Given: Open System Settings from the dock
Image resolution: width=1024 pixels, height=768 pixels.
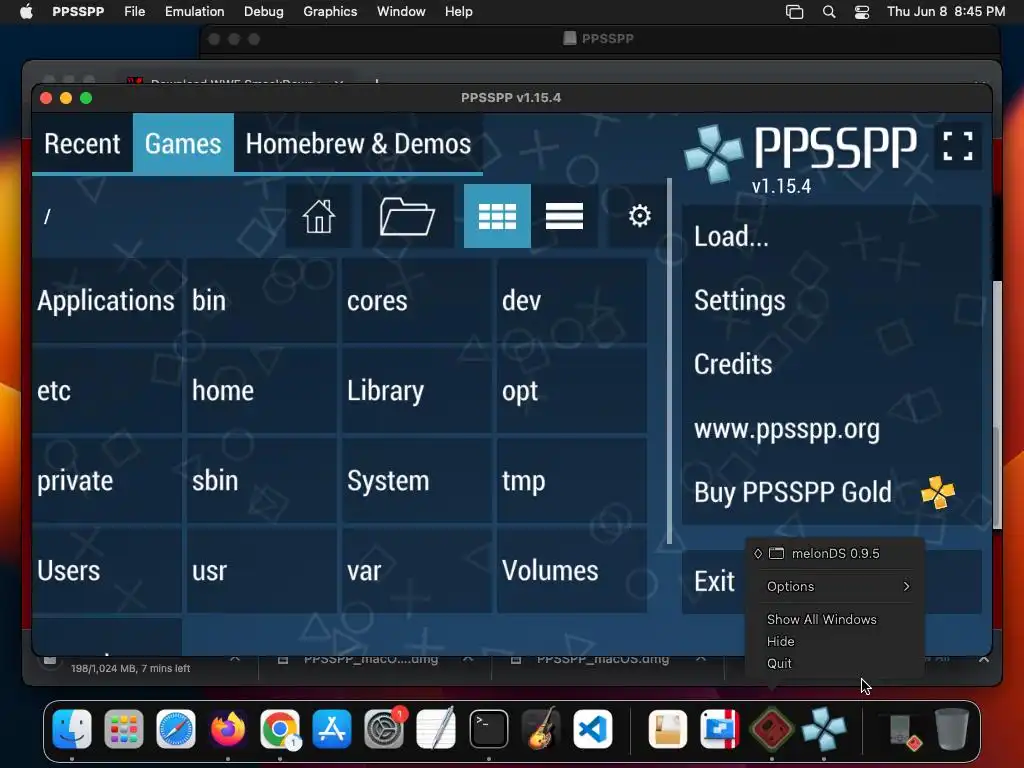Looking at the screenshot, I should (384, 728).
